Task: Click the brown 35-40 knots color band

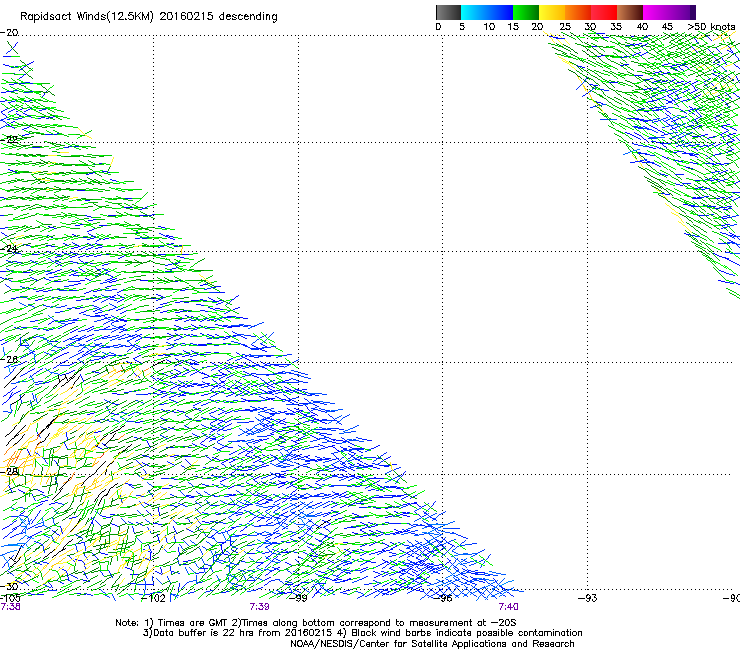Action: click(x=630, y=12)
